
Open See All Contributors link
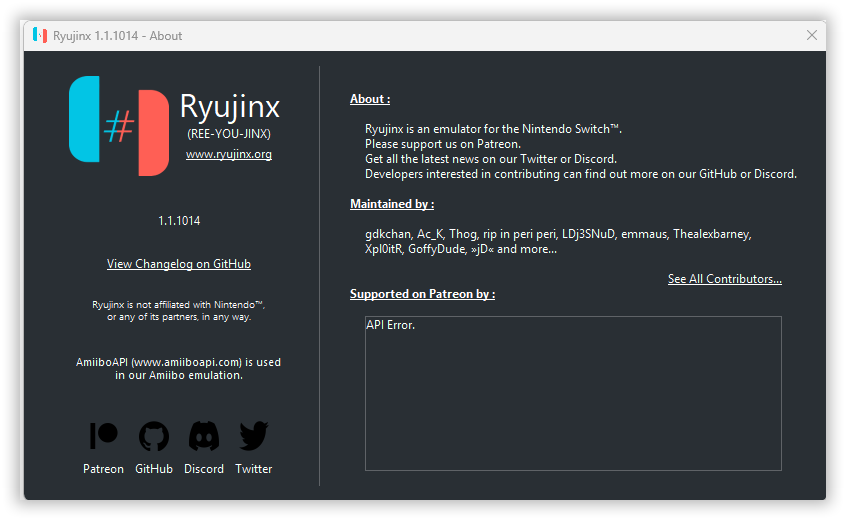click(x=725, y=279)
